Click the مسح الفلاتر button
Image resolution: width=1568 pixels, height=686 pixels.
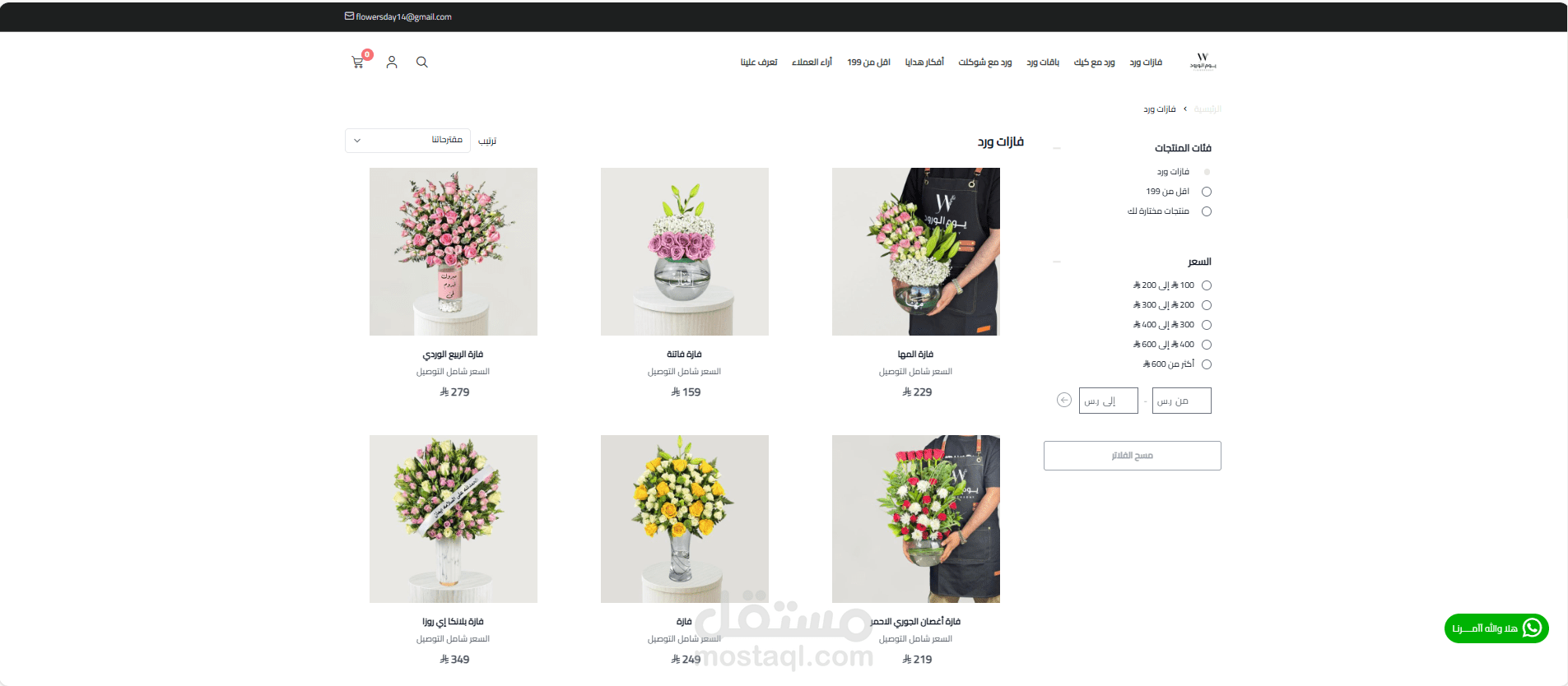click(1133, 456)
